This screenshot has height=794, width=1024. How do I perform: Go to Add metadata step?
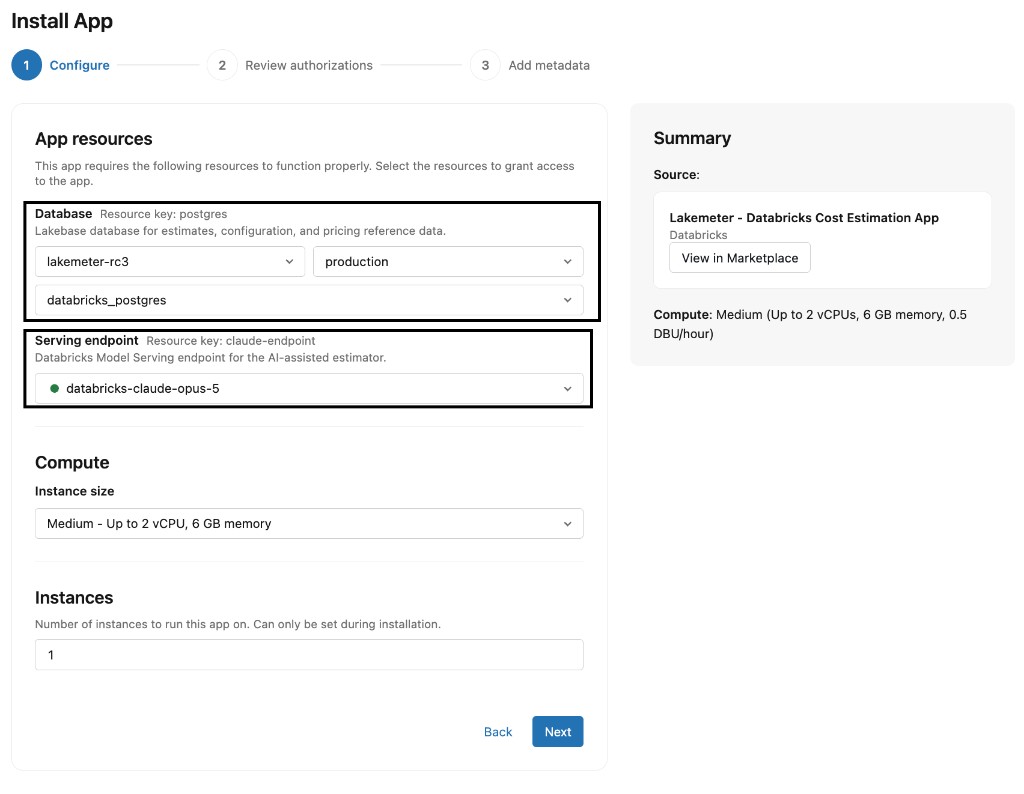[549, 65]
